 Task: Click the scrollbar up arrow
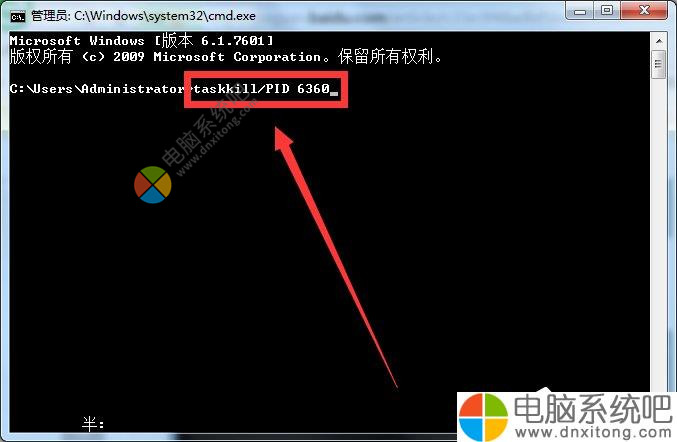659,41
